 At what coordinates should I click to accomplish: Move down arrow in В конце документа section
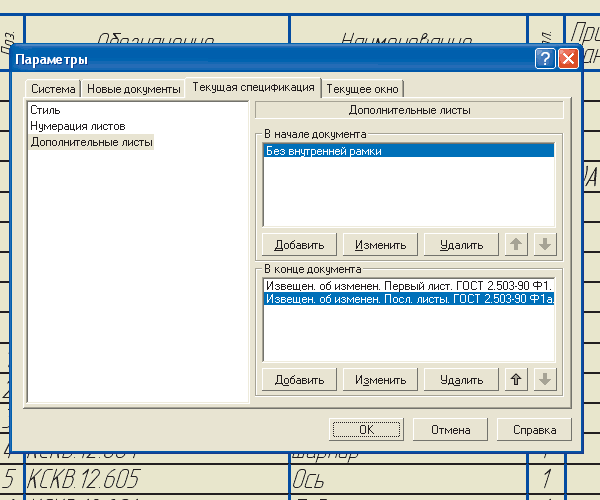(x=544, y=380)
